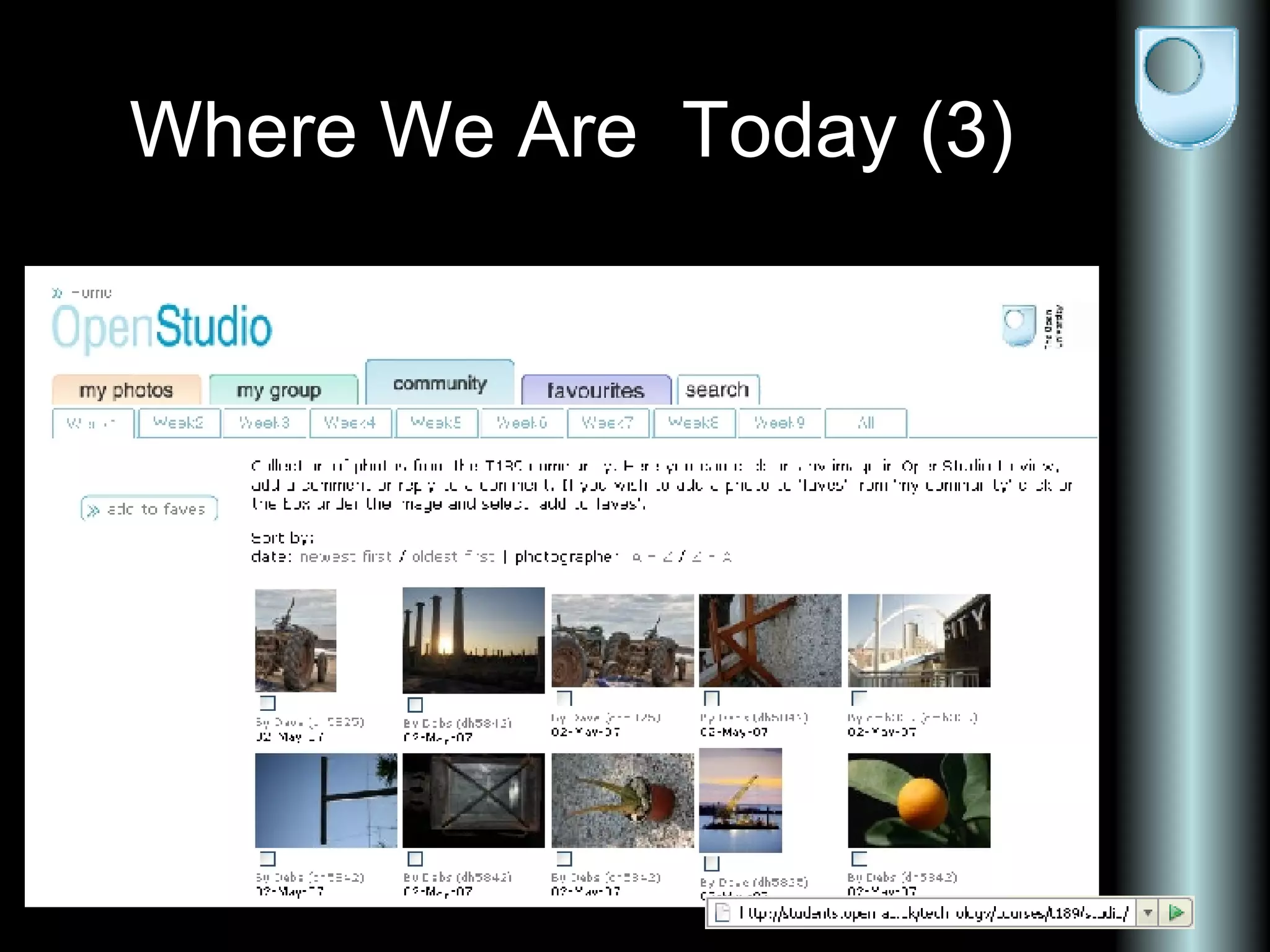Screen dimensions: 1270x952
Task: Select the 'All' weeks sub-tab
Action: (866, 423)
